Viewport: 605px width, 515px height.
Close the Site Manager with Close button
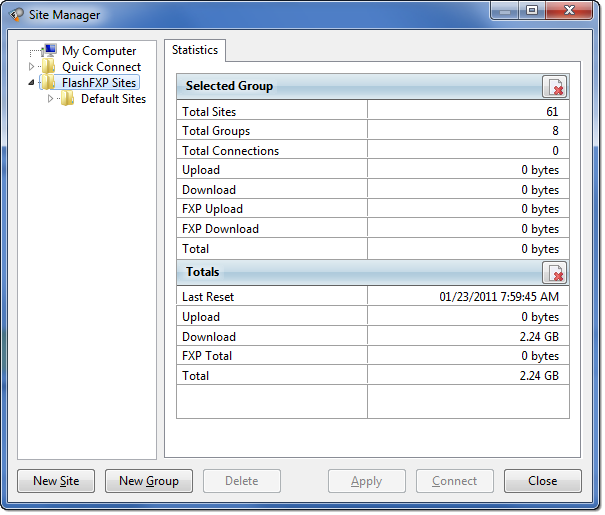[545, 483]
